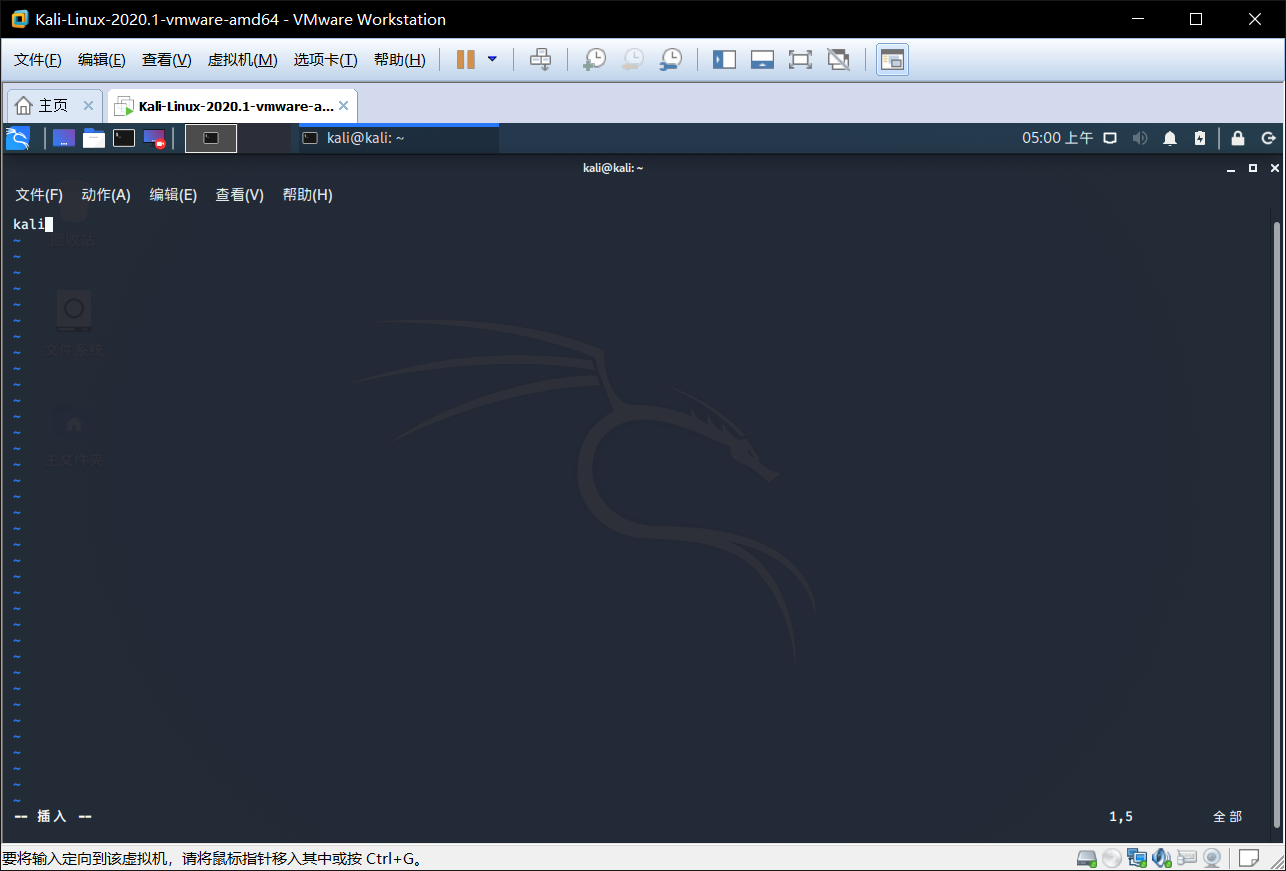Screen dimensions: 1286x871
Task: Launch the file manager from Kali panel
Action: [94, 138]
